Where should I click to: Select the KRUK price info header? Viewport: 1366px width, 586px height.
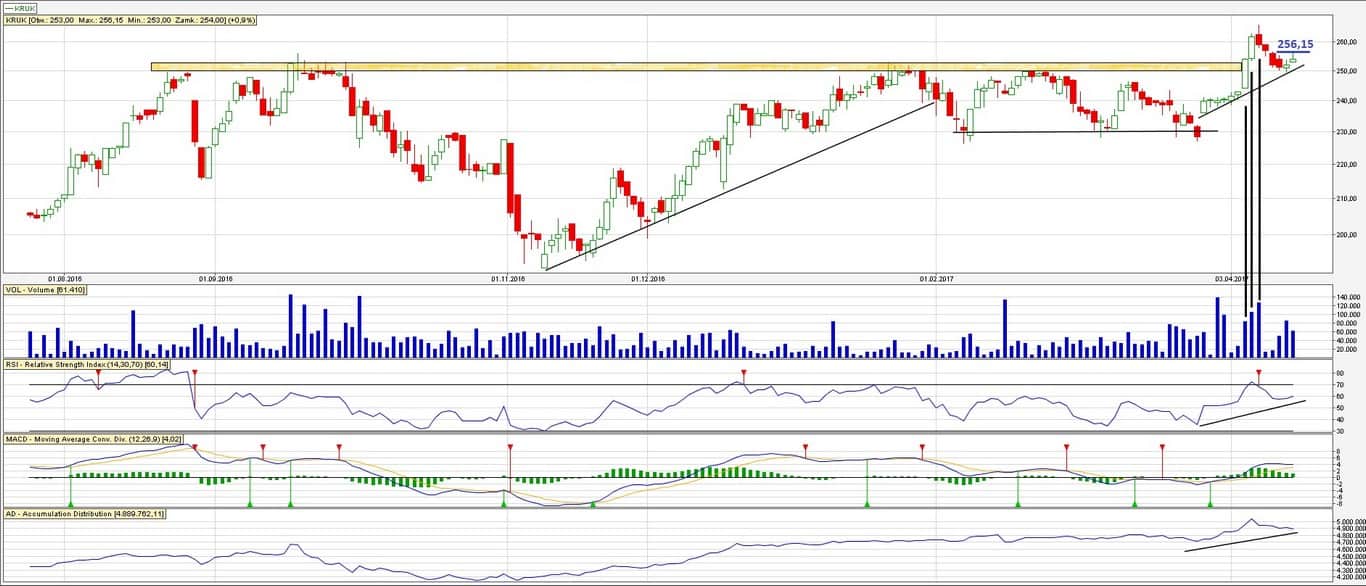130,19
